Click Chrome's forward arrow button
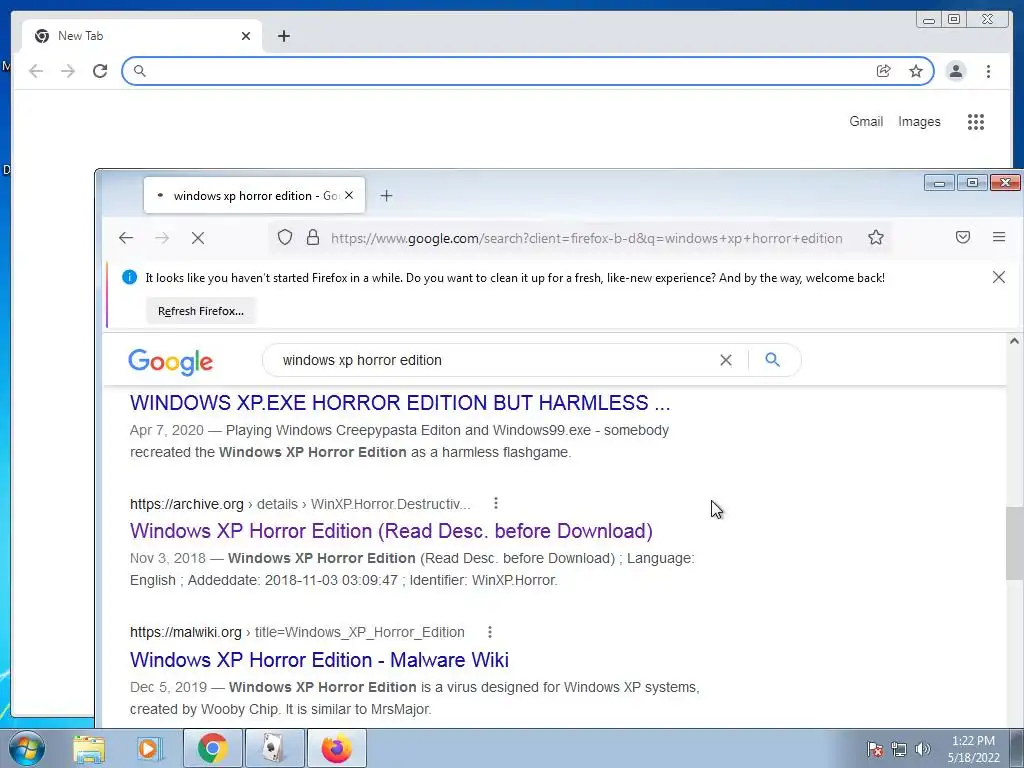 [x=68, y=71]
